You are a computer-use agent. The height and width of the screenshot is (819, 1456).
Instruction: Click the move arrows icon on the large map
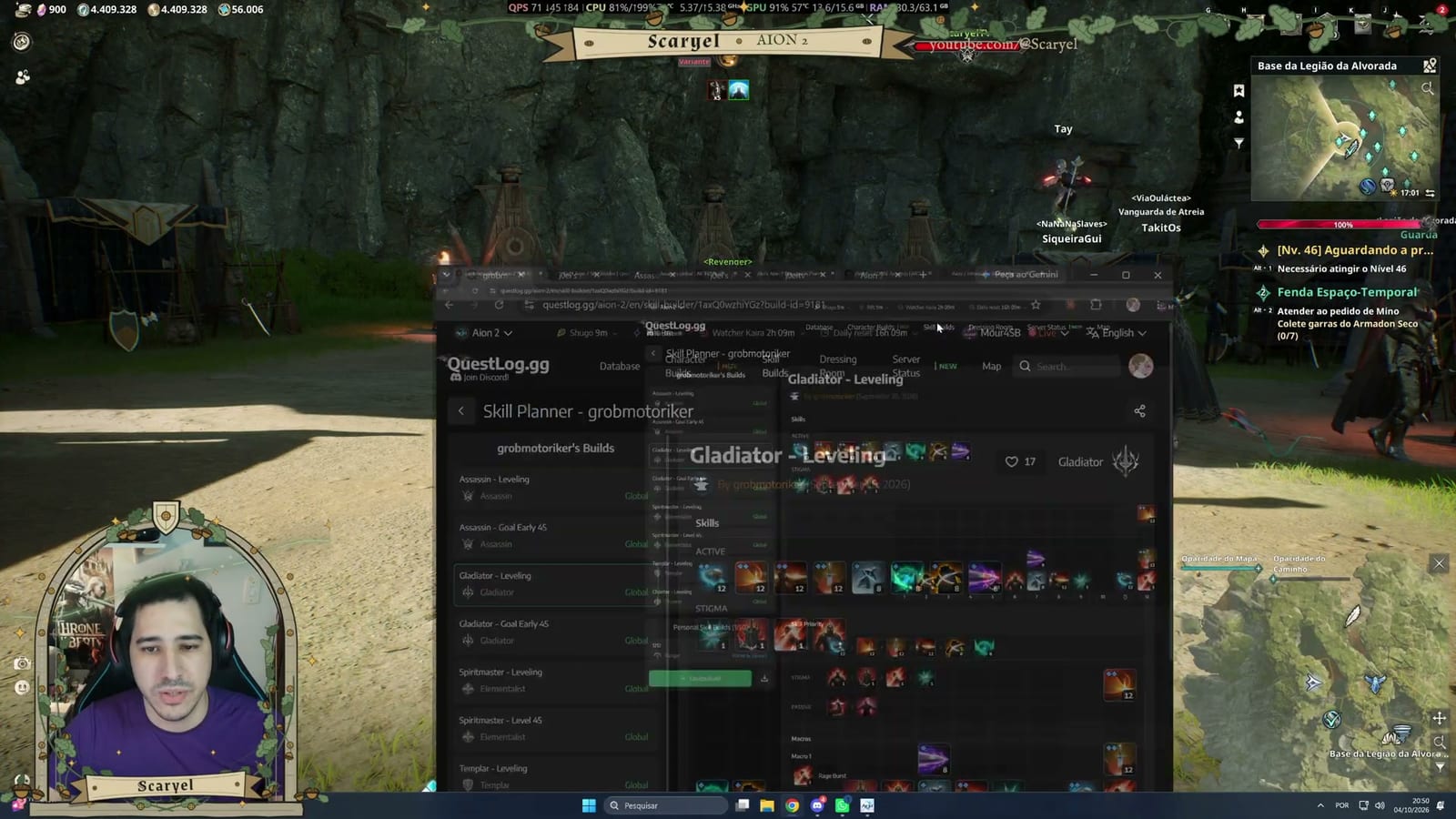click(1439, 718)
